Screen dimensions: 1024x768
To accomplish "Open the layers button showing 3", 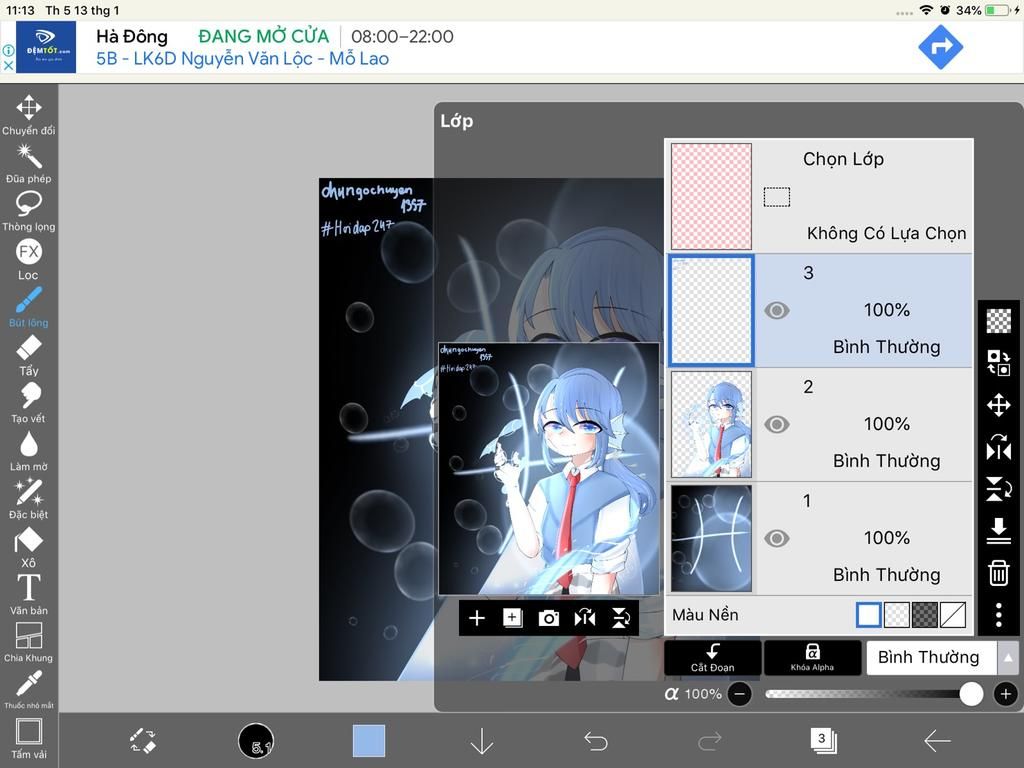I will click(823, 741).
